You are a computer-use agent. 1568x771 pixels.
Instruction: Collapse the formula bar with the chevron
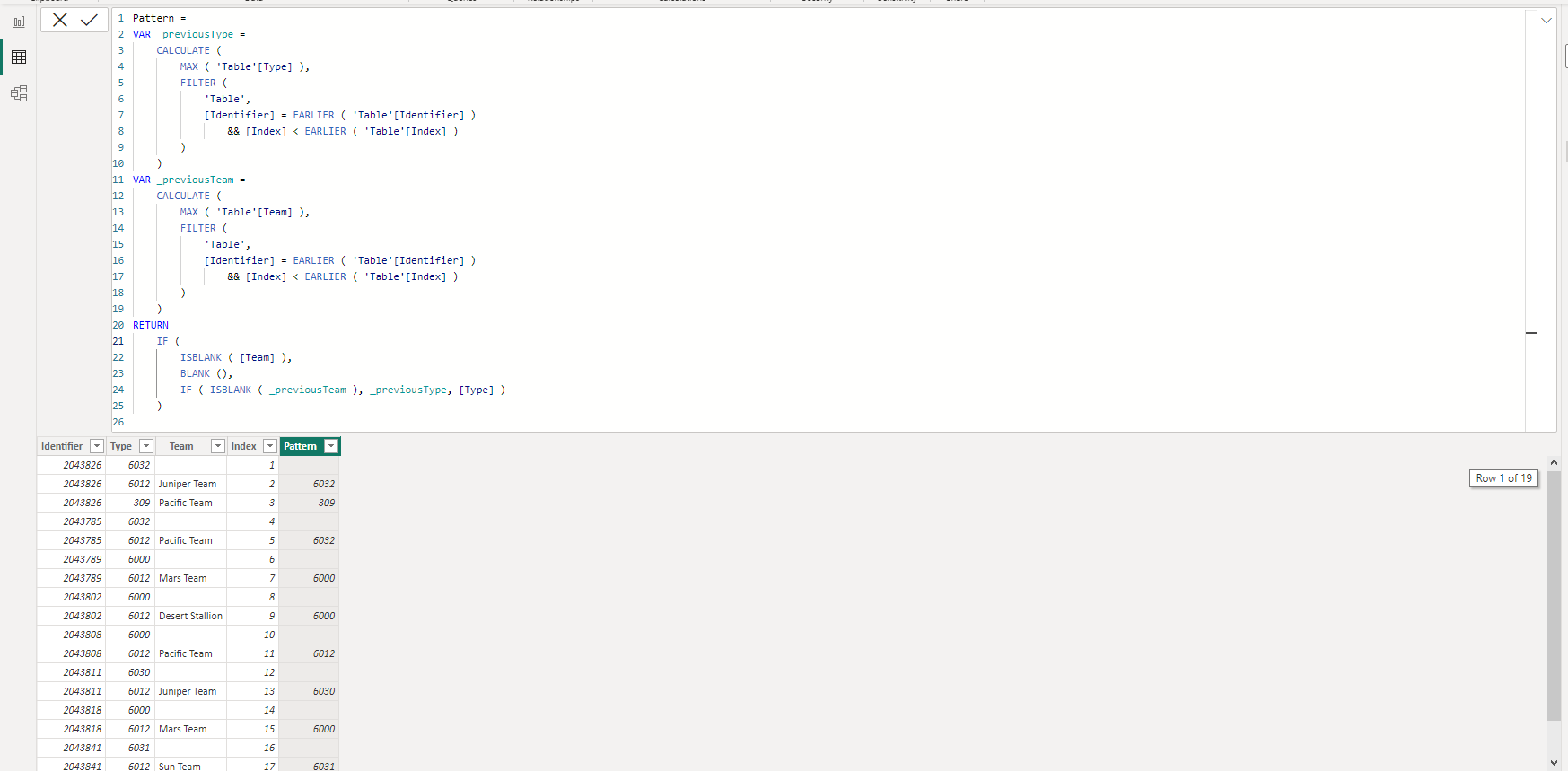(1546, 21)
